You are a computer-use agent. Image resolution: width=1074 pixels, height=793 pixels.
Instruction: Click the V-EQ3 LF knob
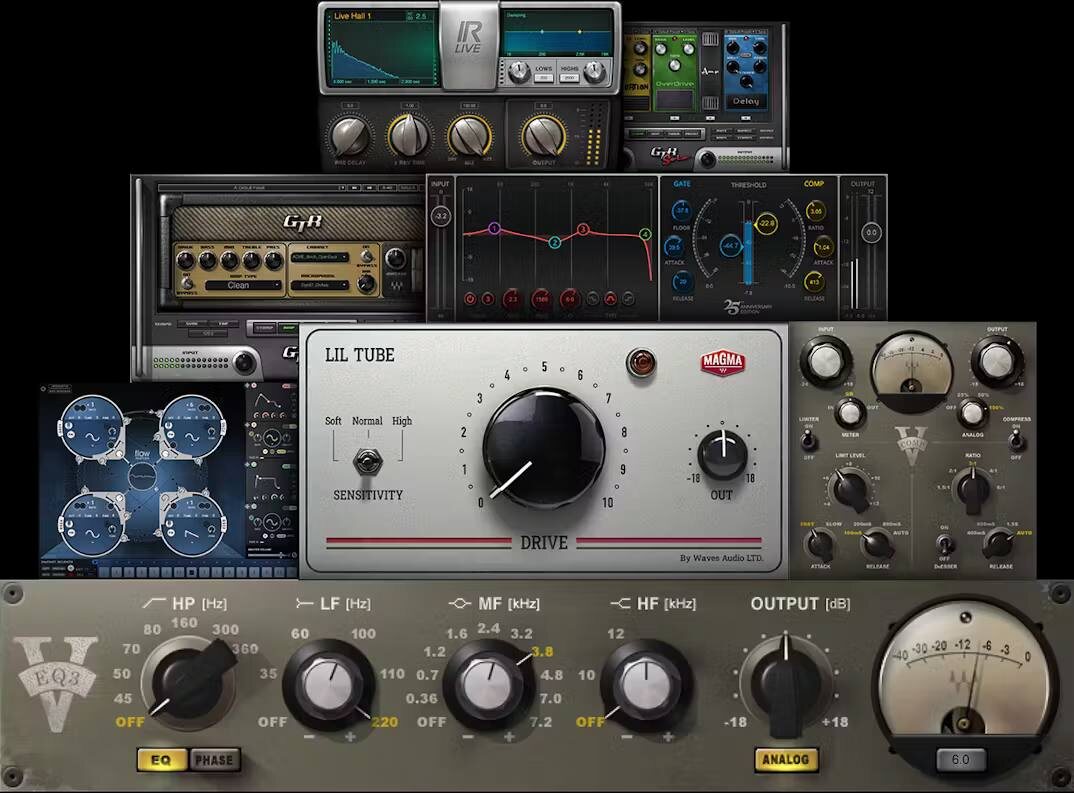(x=327, y=685)
